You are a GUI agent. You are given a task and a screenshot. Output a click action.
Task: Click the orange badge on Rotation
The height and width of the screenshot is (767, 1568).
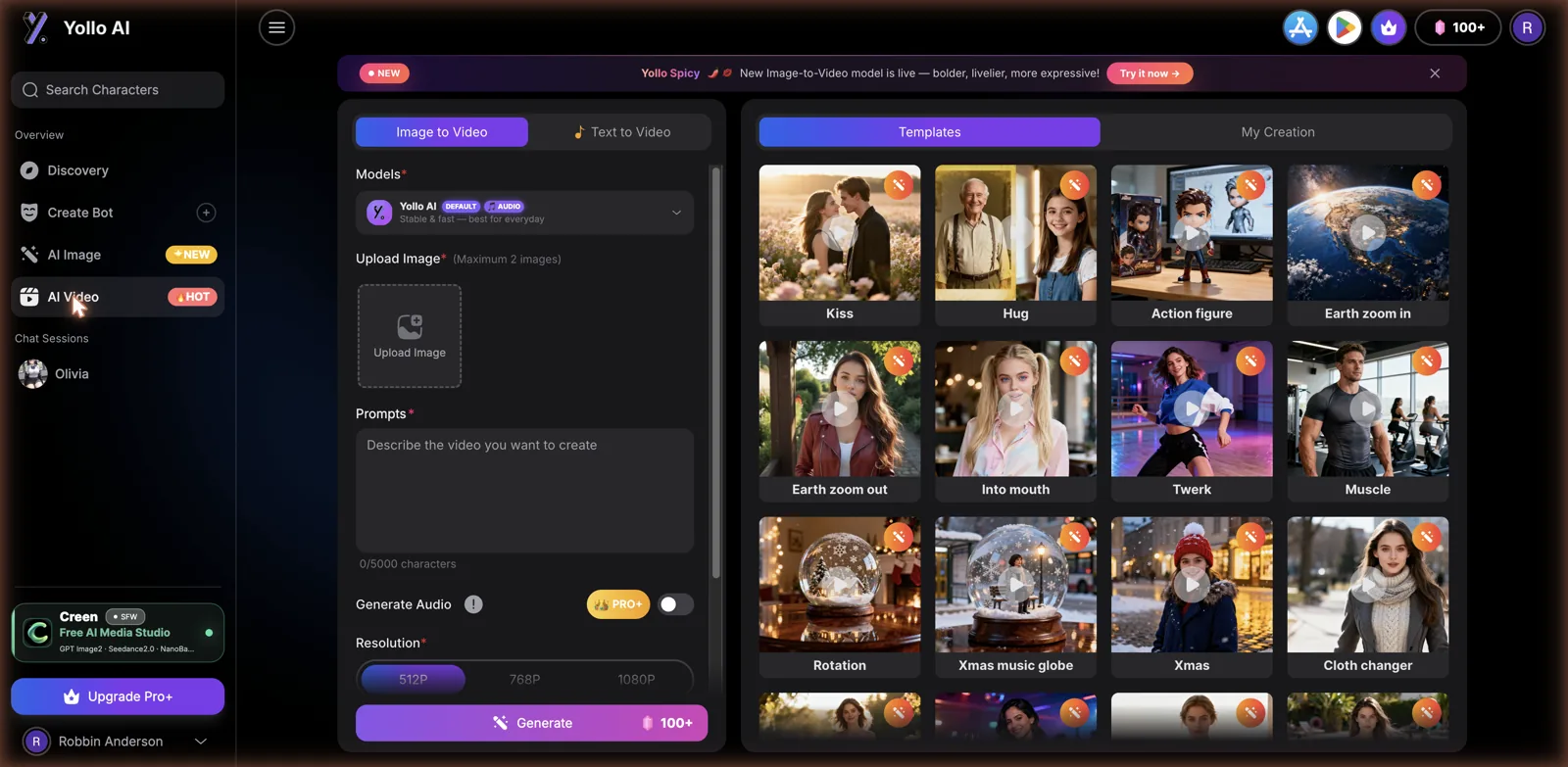(899, 537)
